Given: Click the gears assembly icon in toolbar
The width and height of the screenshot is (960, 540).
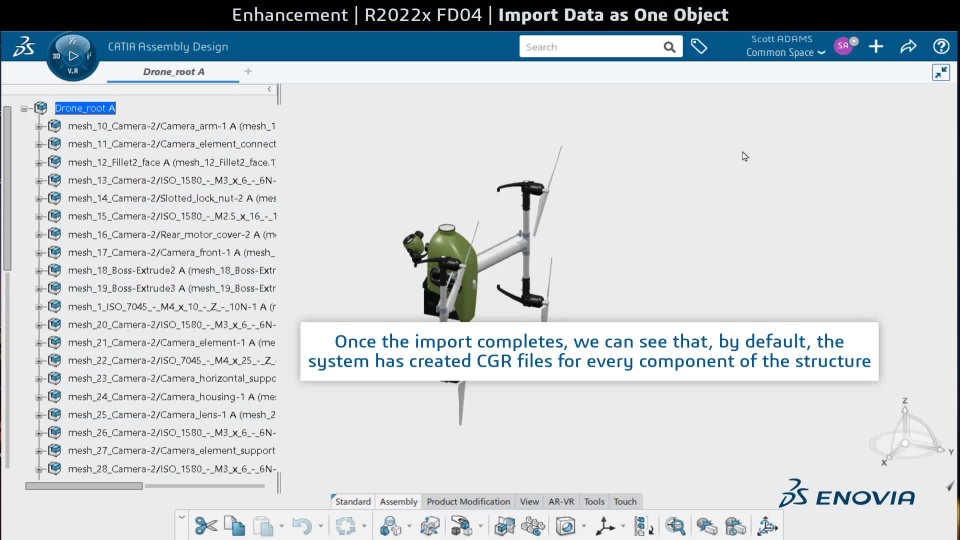Looking at the screenshot, I should click(533, 526).
